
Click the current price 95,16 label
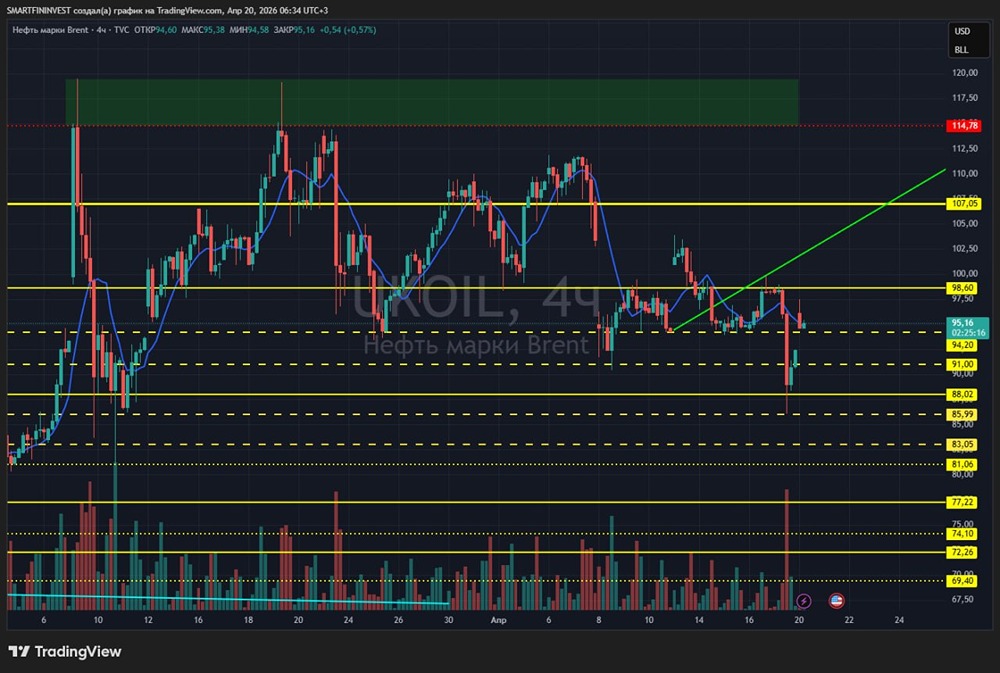pos(964,323)
